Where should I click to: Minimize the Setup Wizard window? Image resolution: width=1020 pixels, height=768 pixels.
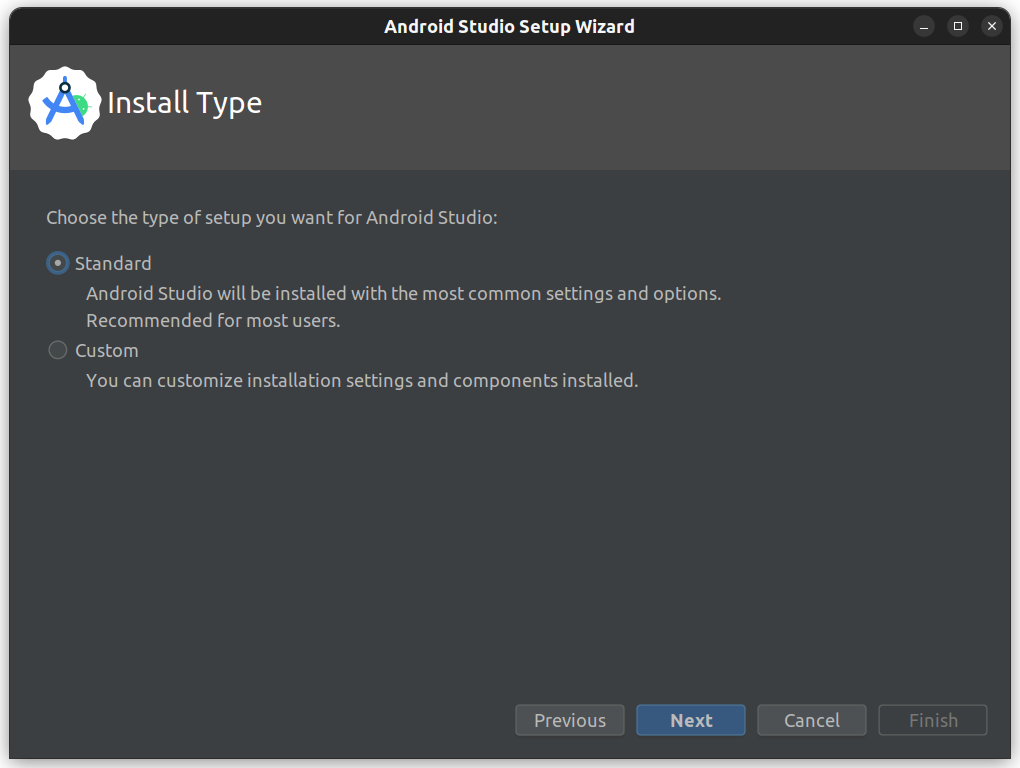pos(924,26)
